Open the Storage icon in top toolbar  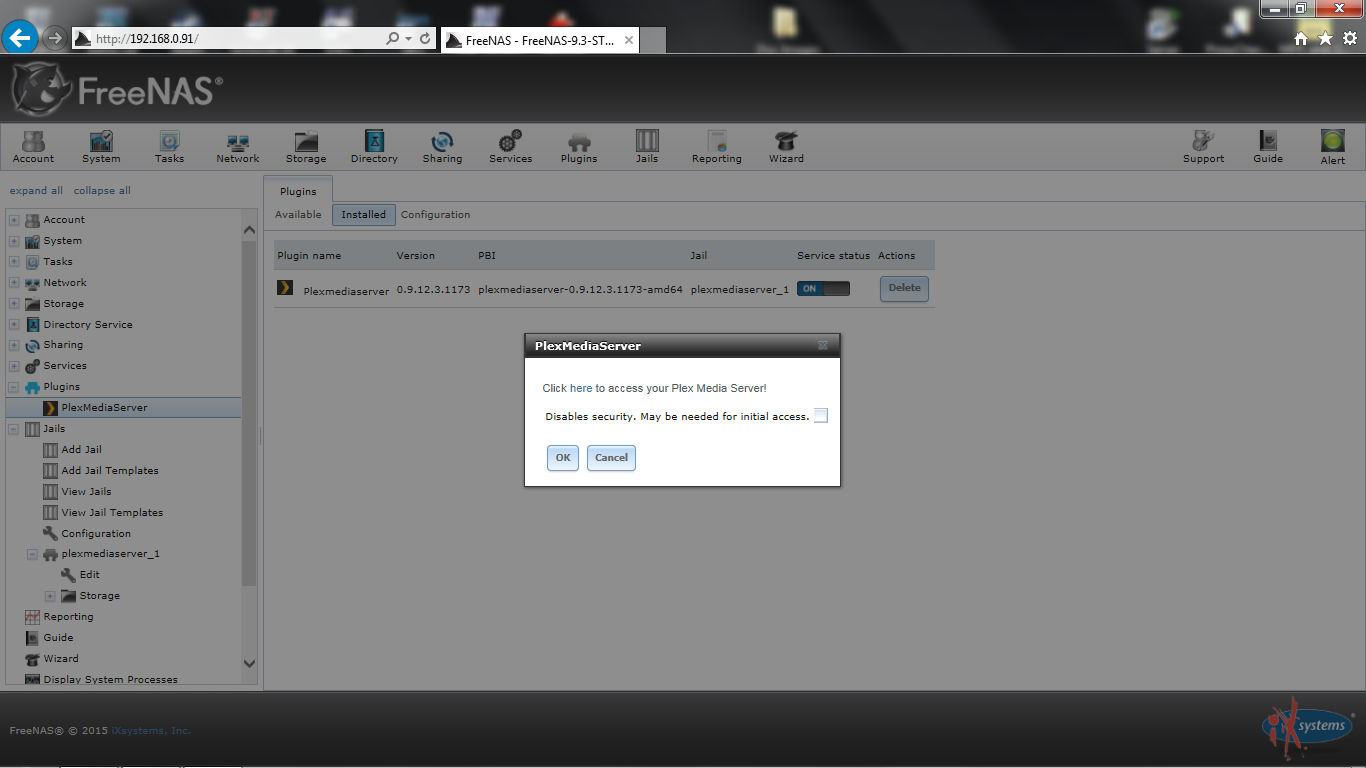point(305,147)
